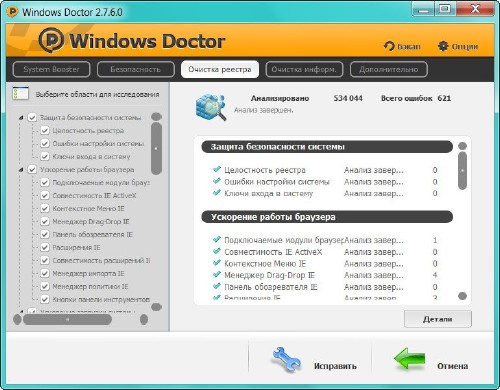The height and width of the screenshot is (390, 500).
Task: Click results list vertical scrollbar thumb
Action: pyautogui.click(x=462, y=171)
